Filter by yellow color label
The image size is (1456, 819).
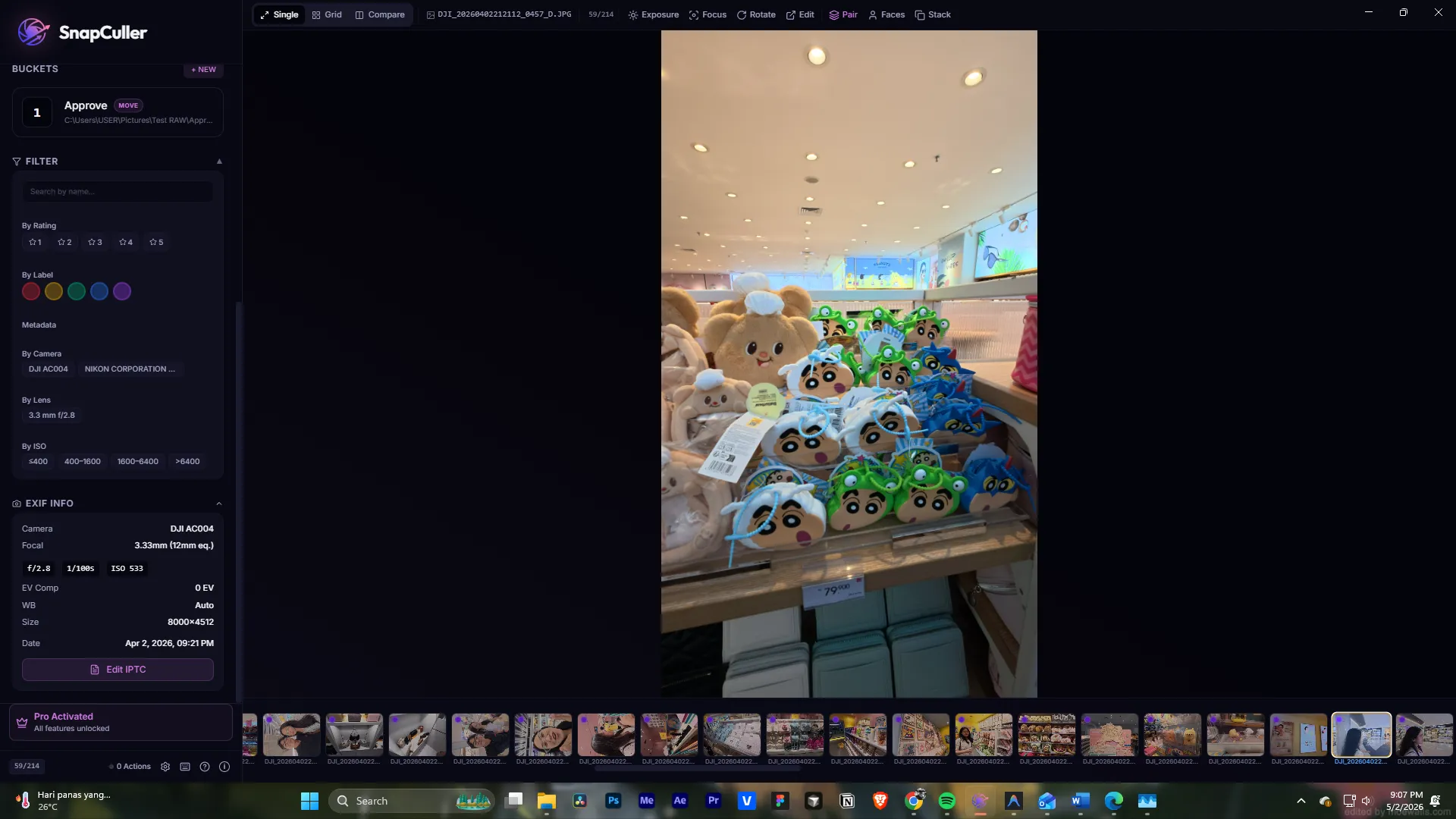(x=54, y=291)
